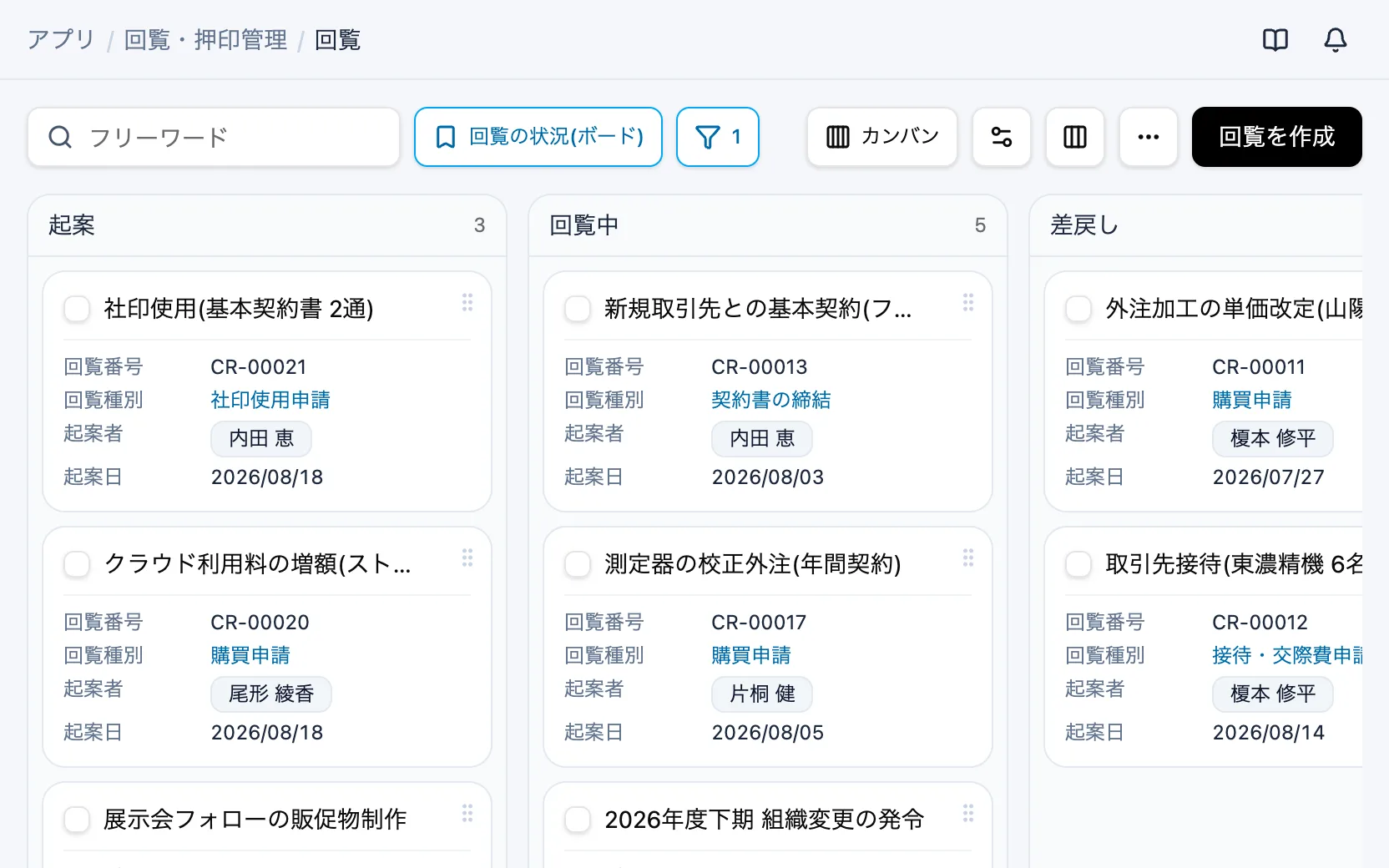1389x868 pixels.
Task: Open the display settings sliders icon
Action: click(x=1002, y=137)
